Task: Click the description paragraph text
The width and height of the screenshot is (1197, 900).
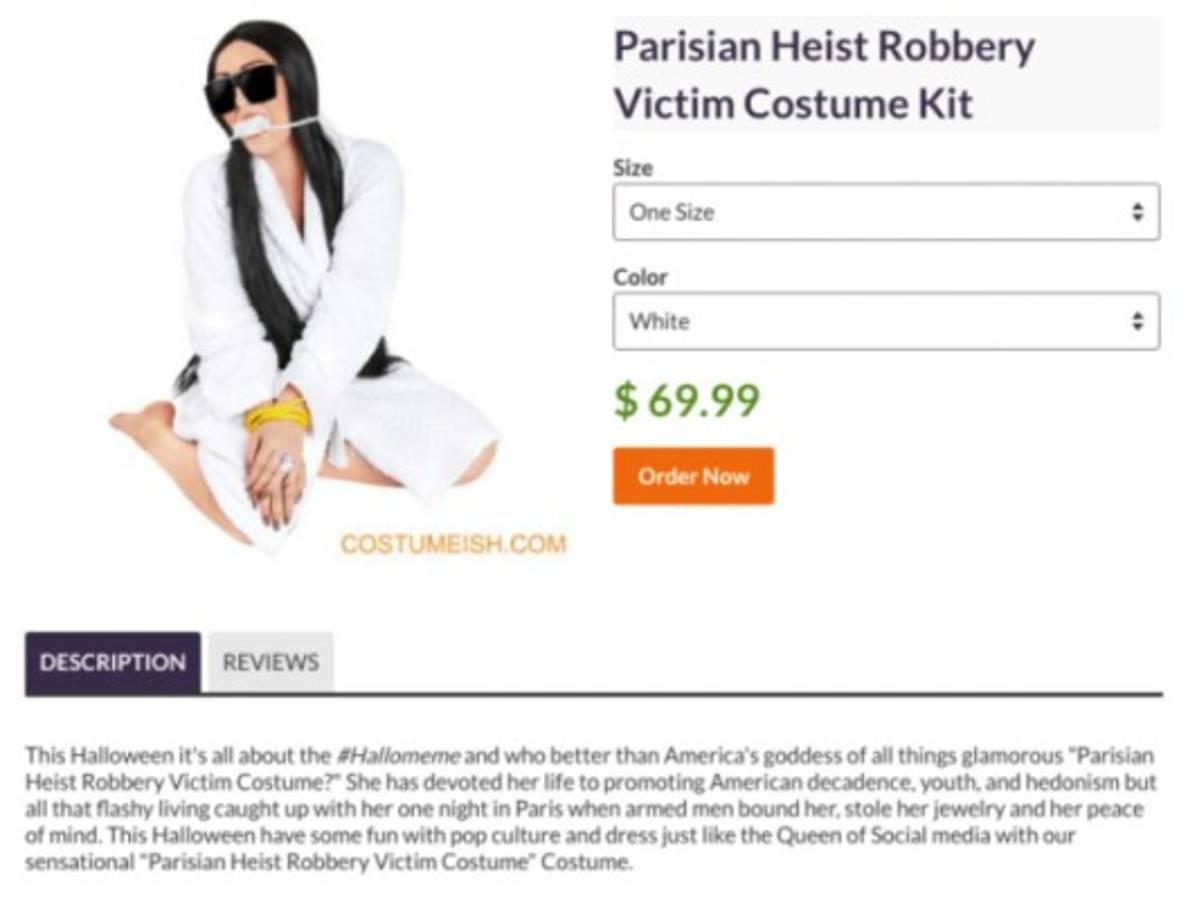Action: [591, 809]
